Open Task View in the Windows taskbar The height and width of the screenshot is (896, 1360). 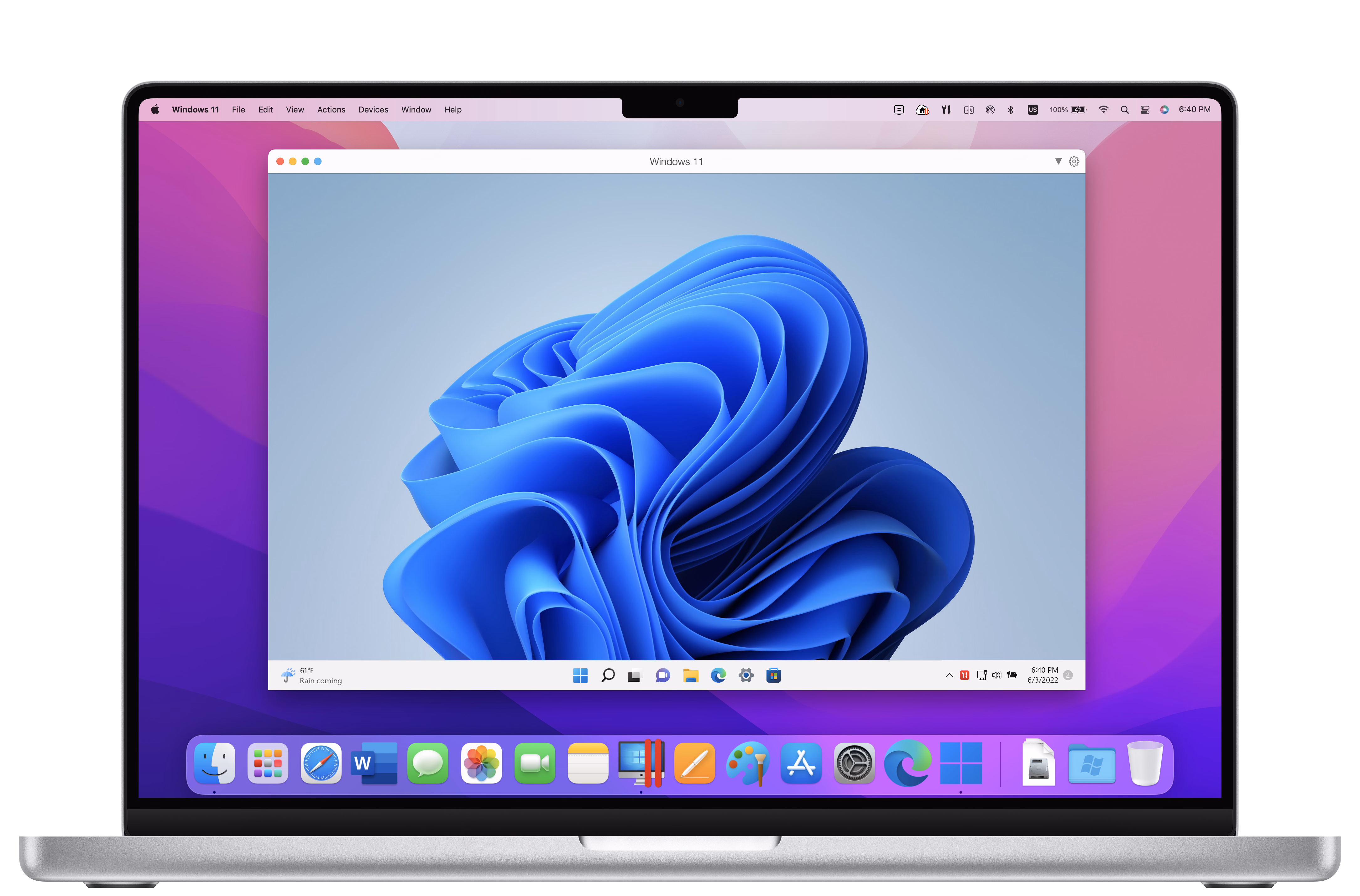pos(636,675)
